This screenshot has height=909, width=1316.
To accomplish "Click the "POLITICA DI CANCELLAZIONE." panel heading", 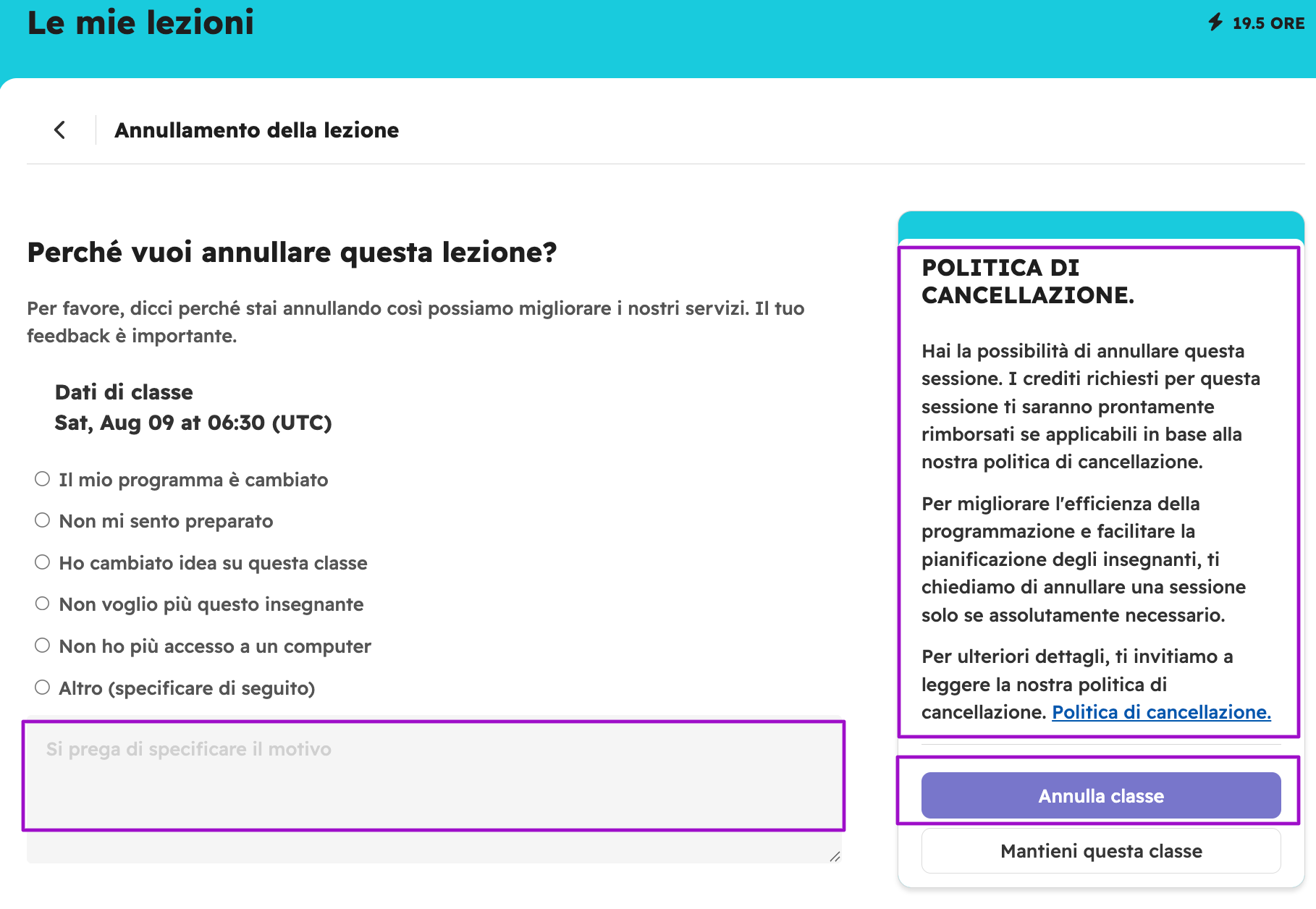I will pyautogui.click(x=1028, y=282).
